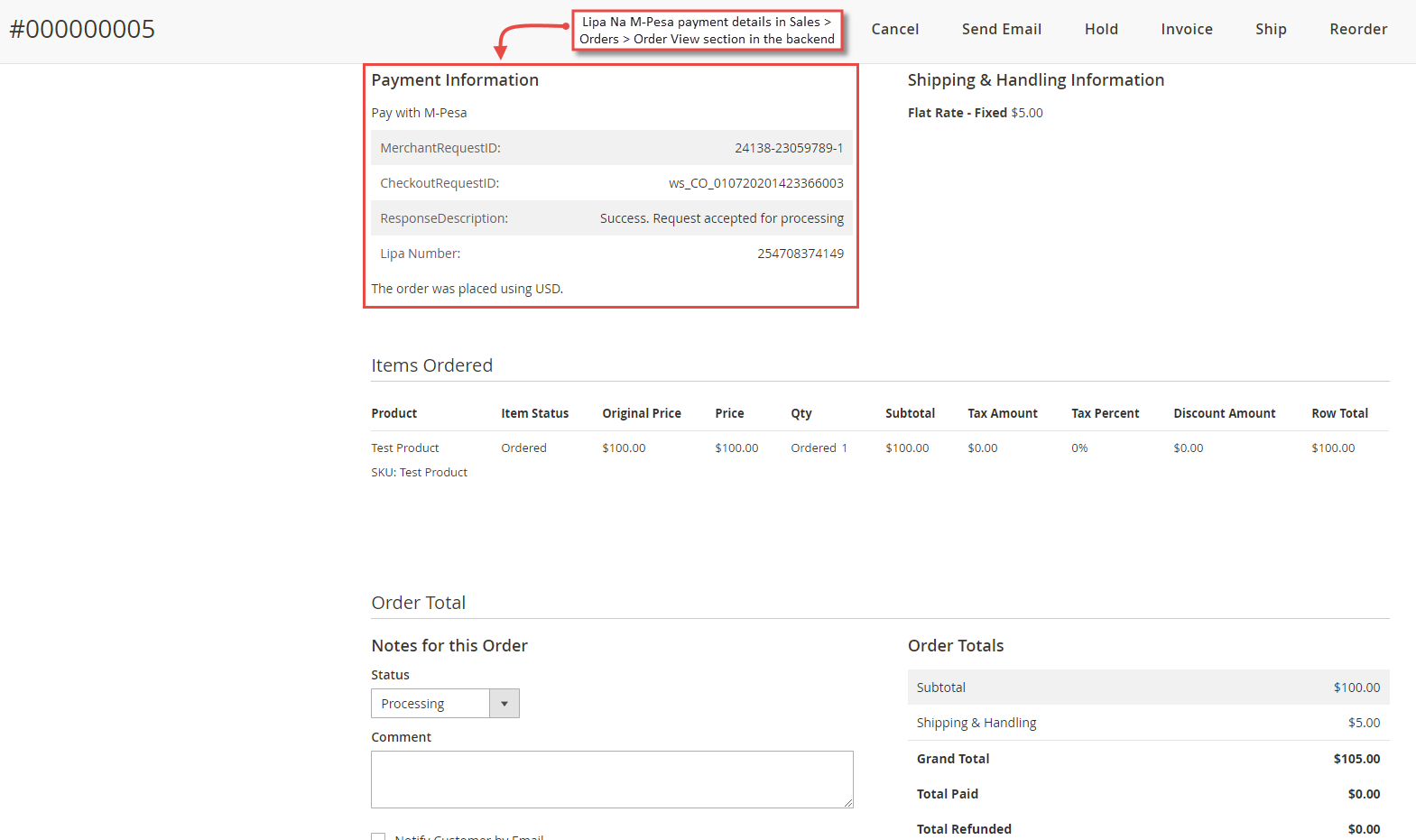Viewport: 1416px width, 840px height.
Task: Click the Reorder button
Action: pyautogui.click(x=1358, y=29)
